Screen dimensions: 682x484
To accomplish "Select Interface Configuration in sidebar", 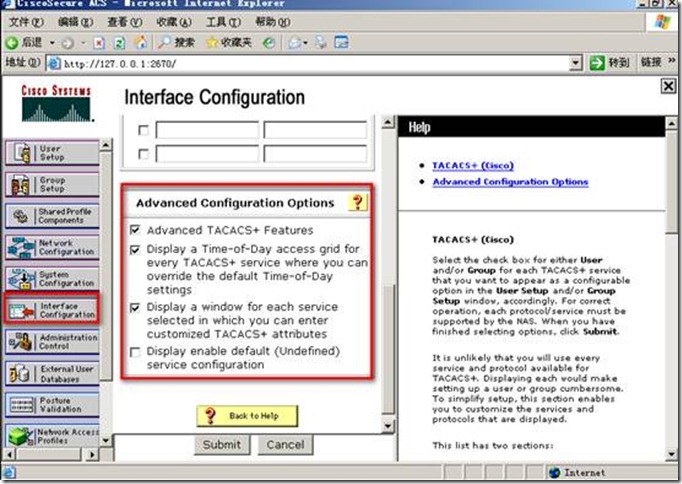I will pyautogui.click(x=52, y=310).
